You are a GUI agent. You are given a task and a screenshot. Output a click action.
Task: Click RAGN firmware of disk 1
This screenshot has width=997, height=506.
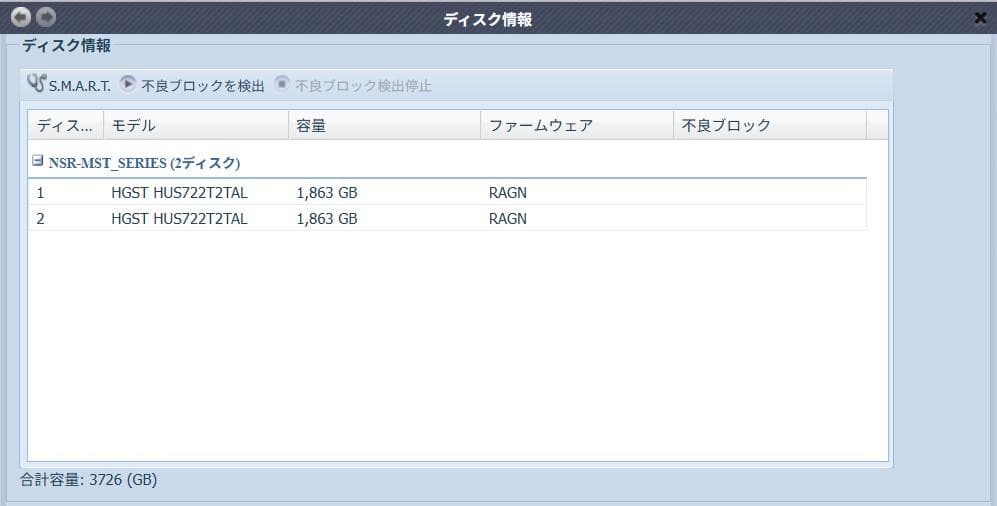(507, 193)
